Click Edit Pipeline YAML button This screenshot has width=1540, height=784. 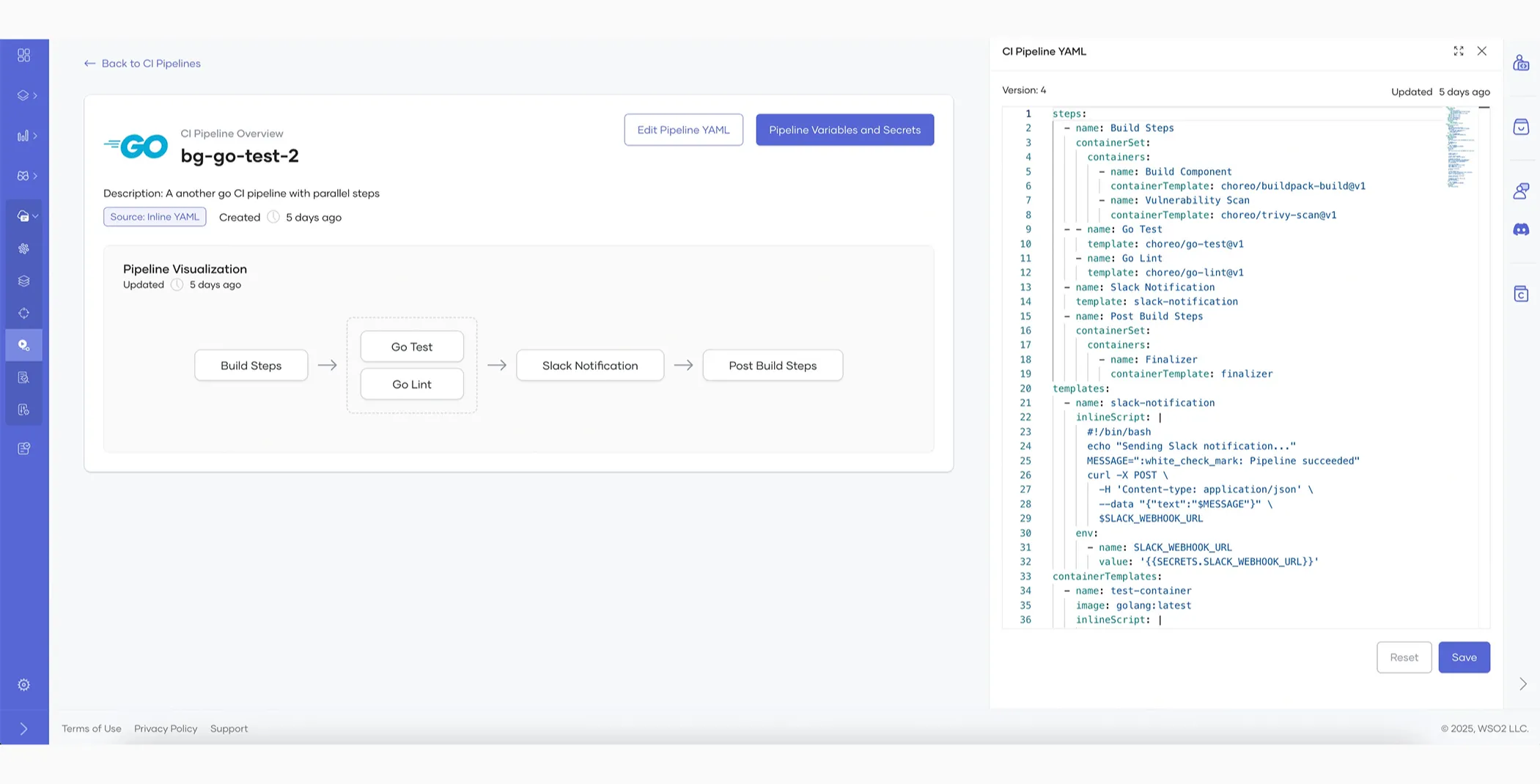pyautogui.click(x=683, y=130)
